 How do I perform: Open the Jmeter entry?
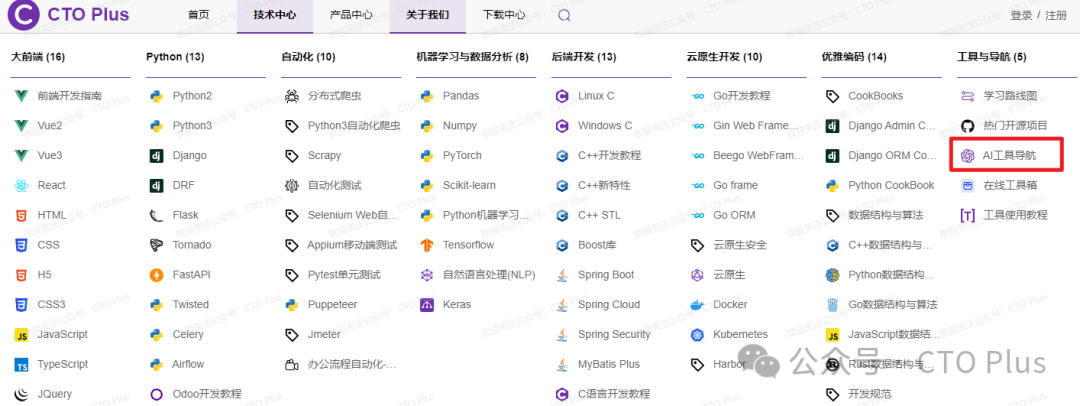324,334
